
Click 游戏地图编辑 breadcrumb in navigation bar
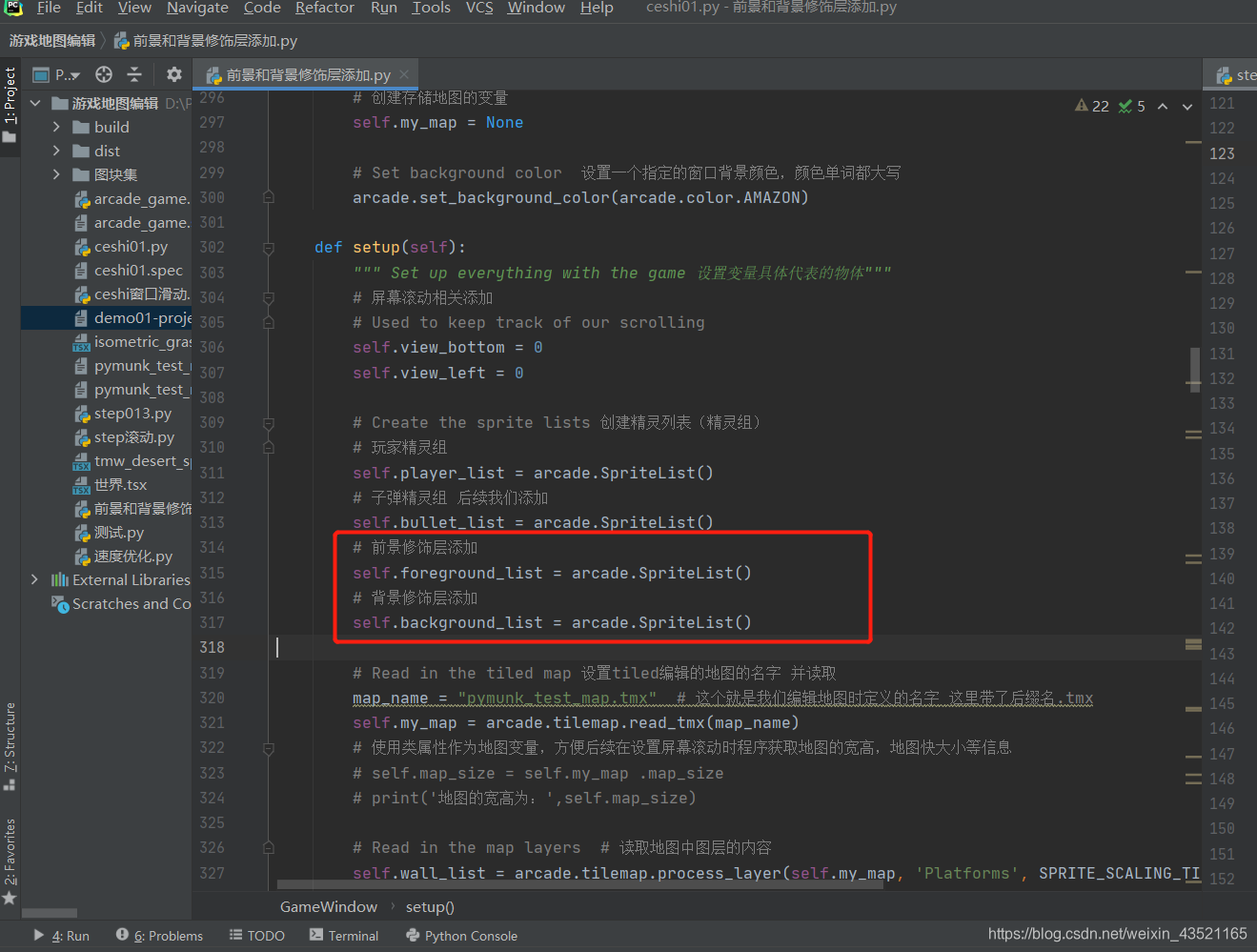point(52,40)
